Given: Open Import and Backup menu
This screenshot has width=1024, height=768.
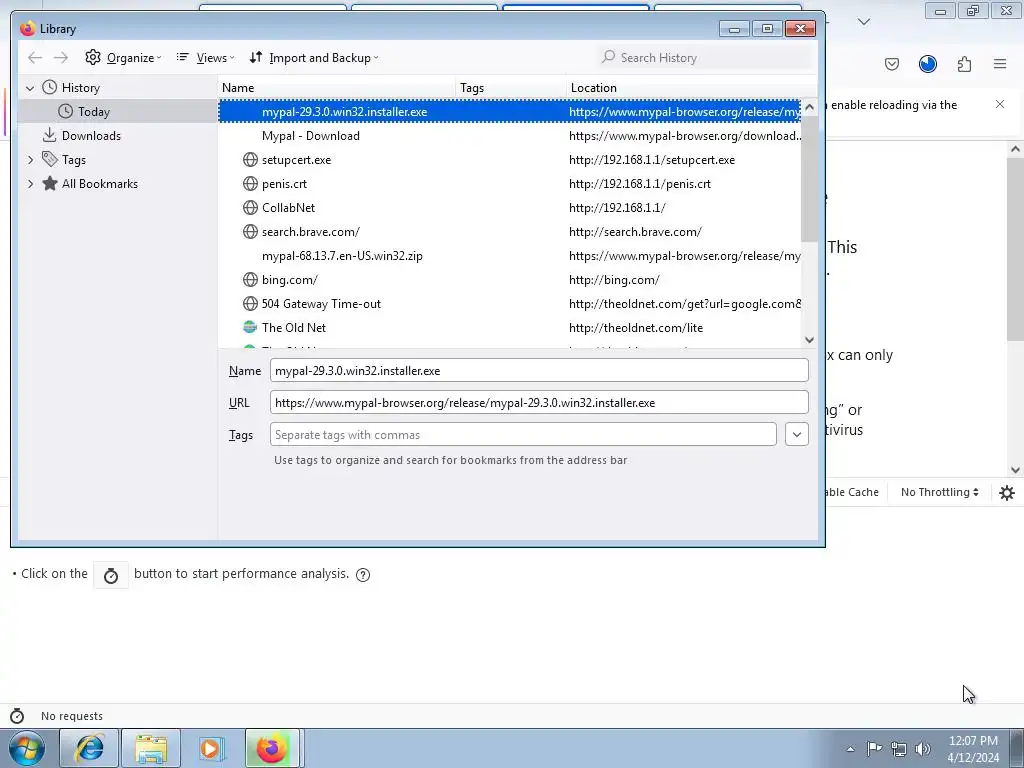Looking at the screenshot, I should pyautogui.click(x=313, y=57).
